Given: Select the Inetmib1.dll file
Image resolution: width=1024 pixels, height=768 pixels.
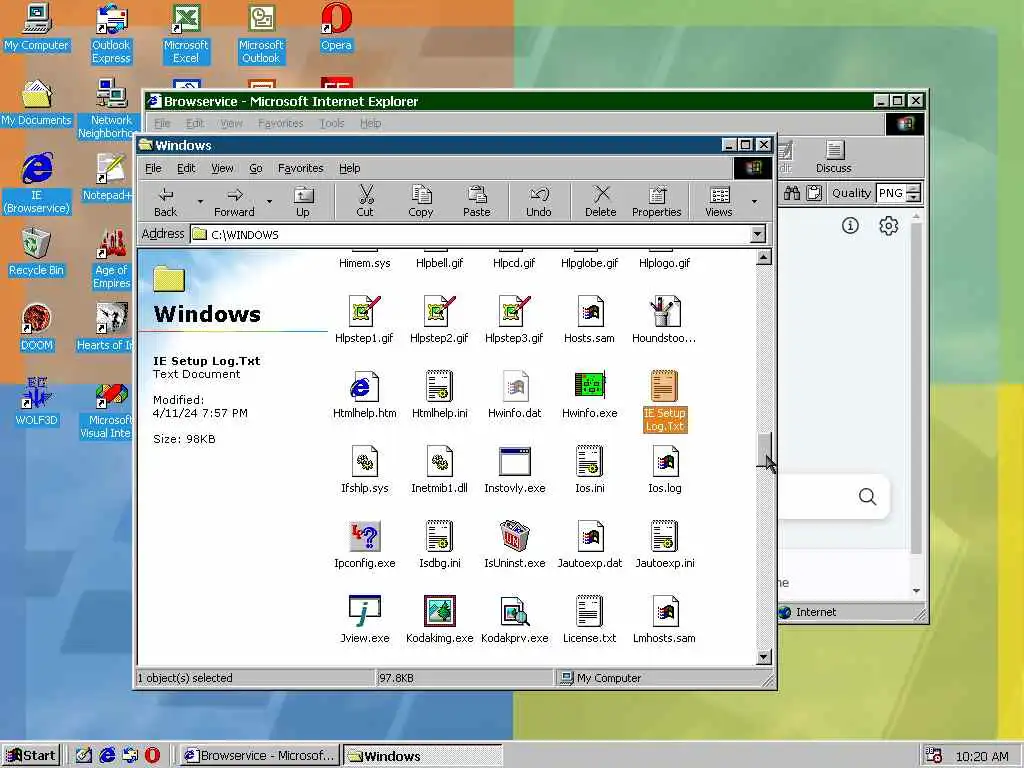Looking at the screenshot, I should pyautogui.click(x=440, y=470).
